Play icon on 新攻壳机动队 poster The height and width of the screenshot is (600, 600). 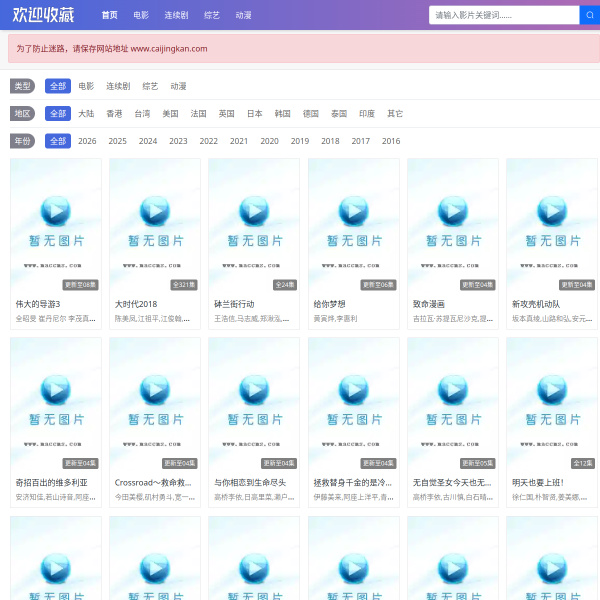552,211
